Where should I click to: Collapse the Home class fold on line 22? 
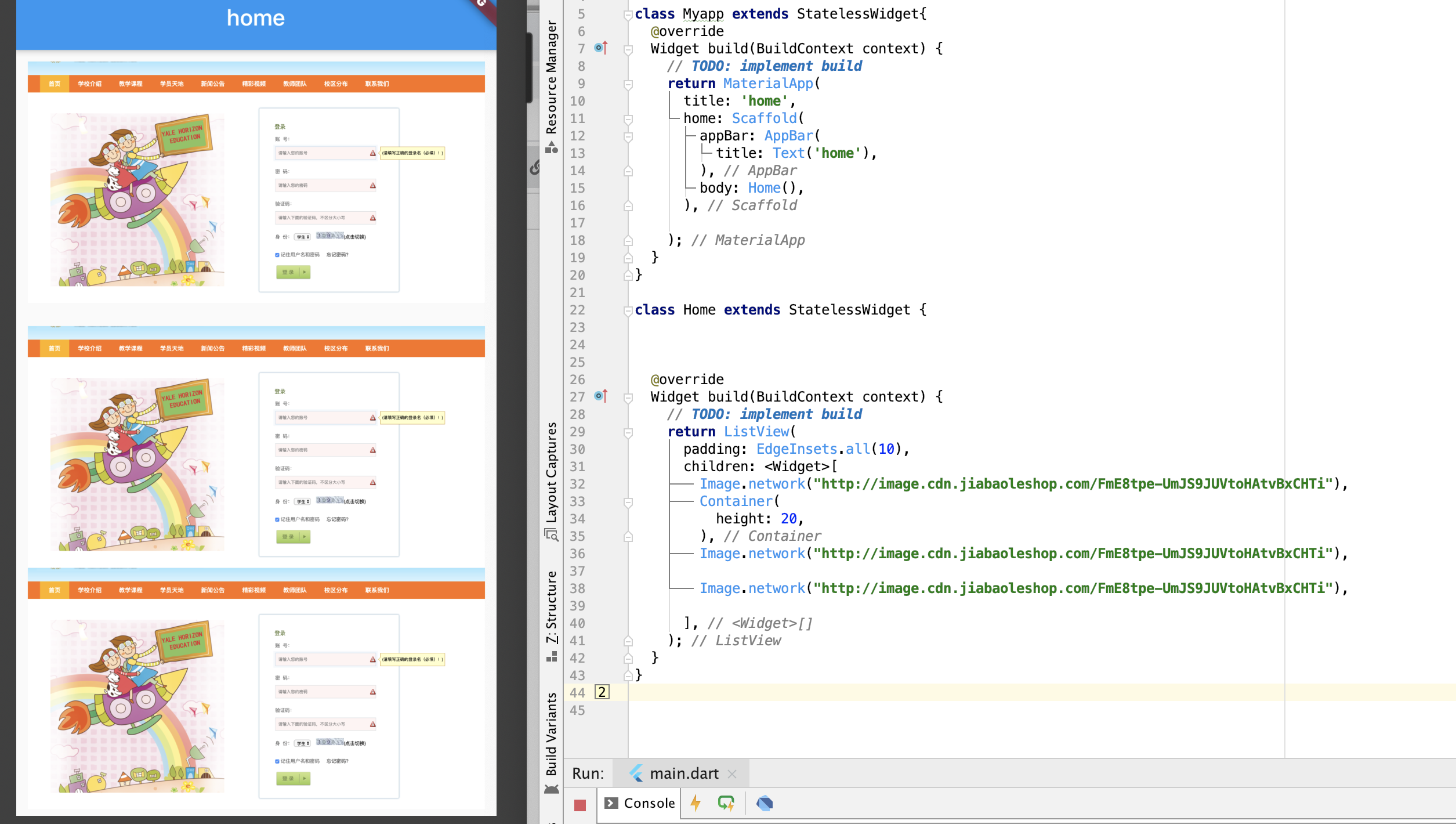[628, 310]
